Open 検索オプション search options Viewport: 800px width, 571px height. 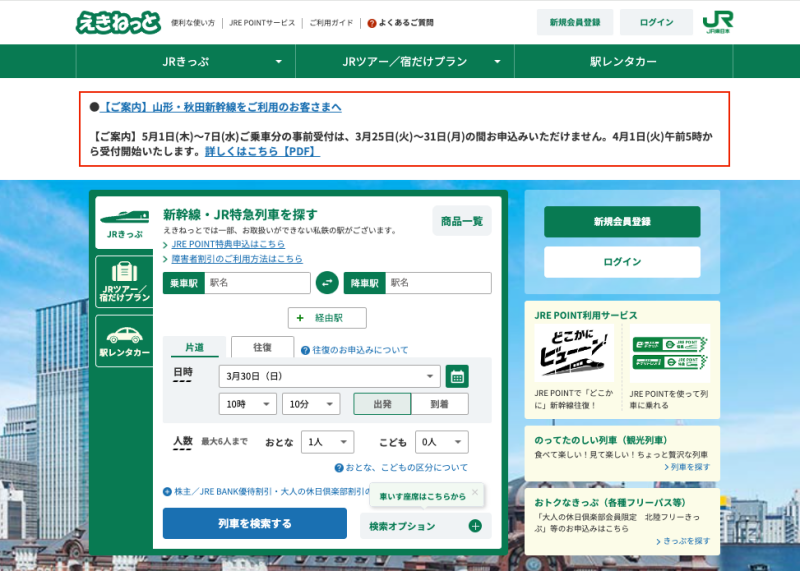click(x=426, y=526)
